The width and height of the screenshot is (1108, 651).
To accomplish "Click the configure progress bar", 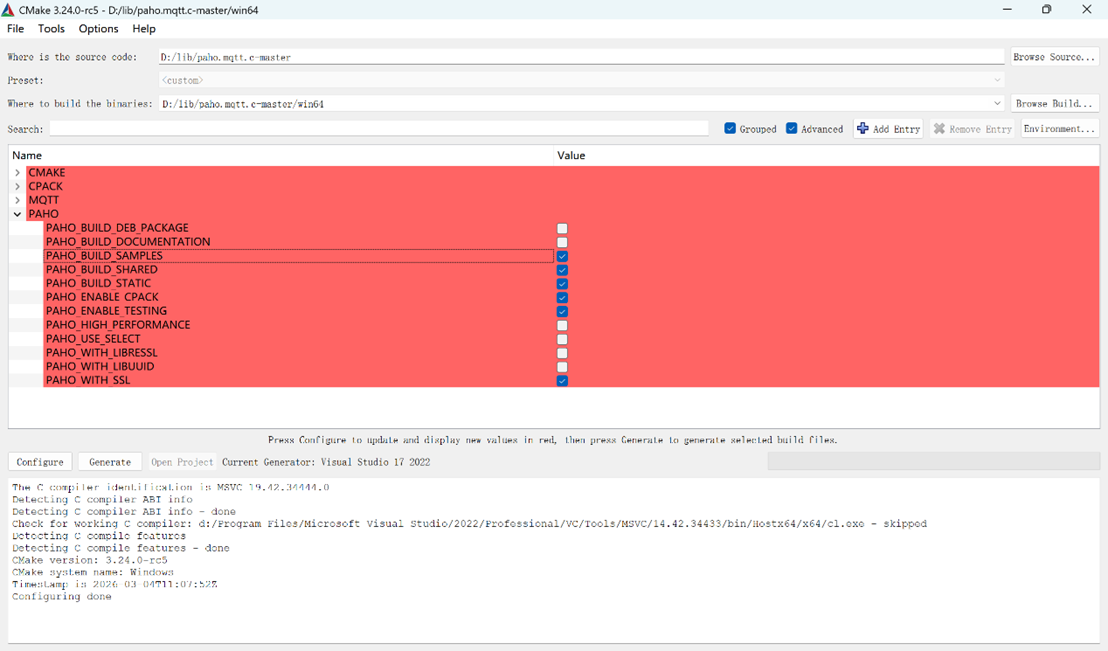I will pyautogui.click(x=933, y=462).
